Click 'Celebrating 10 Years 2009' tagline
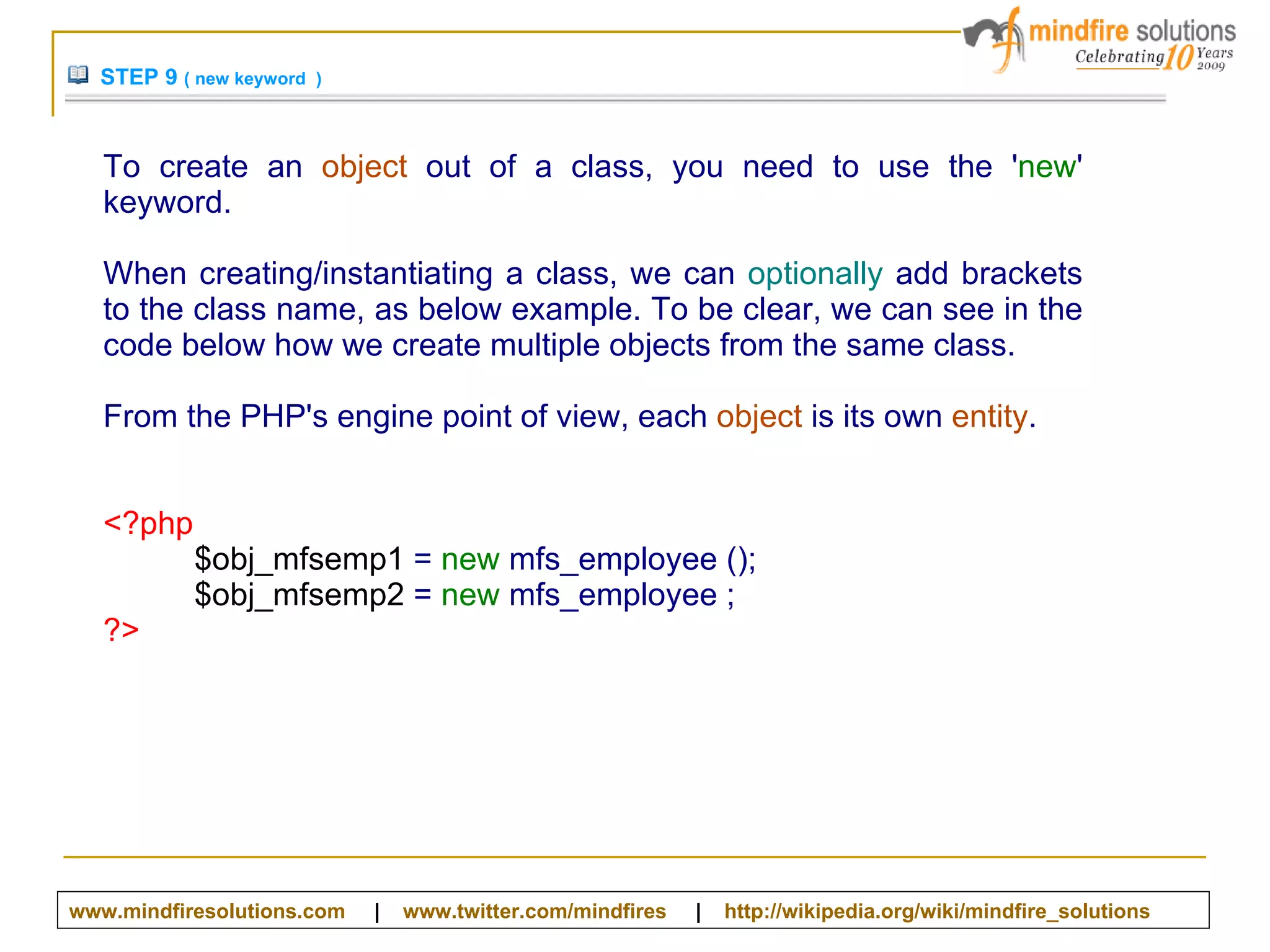Image resolution: width=1270 pixels, height=952 pixels. 1153,57
